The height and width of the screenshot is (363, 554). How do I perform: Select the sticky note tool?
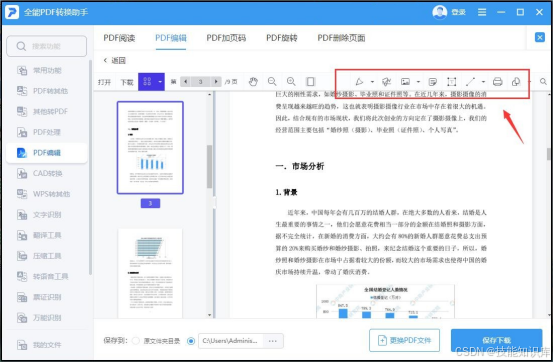pos(432,82)
